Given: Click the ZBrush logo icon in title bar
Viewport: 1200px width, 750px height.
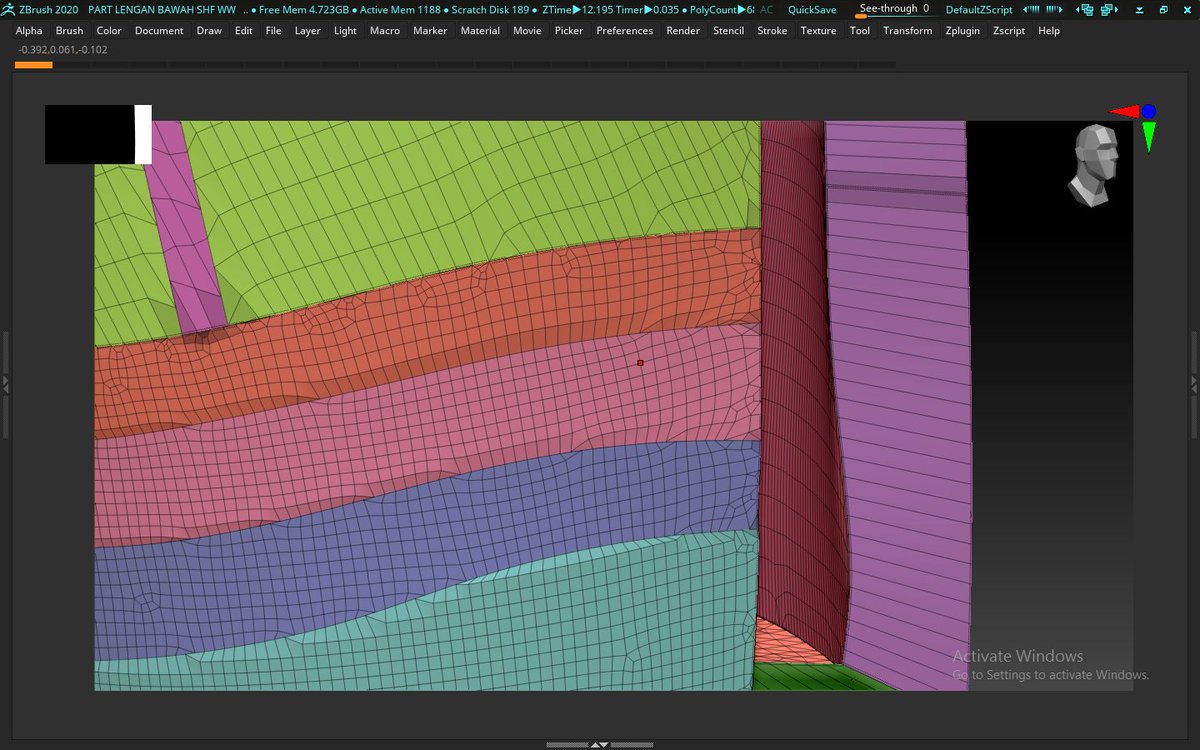Looking at the screenshot, I should pos(10,9).
